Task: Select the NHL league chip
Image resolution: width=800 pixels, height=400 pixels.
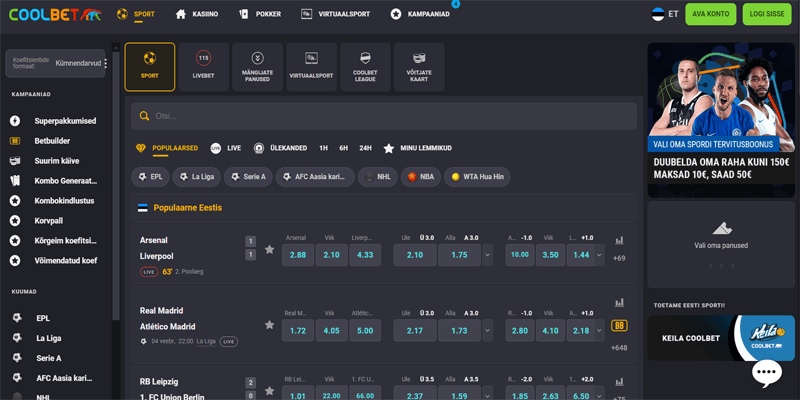Action: click(x=378, y=177)
